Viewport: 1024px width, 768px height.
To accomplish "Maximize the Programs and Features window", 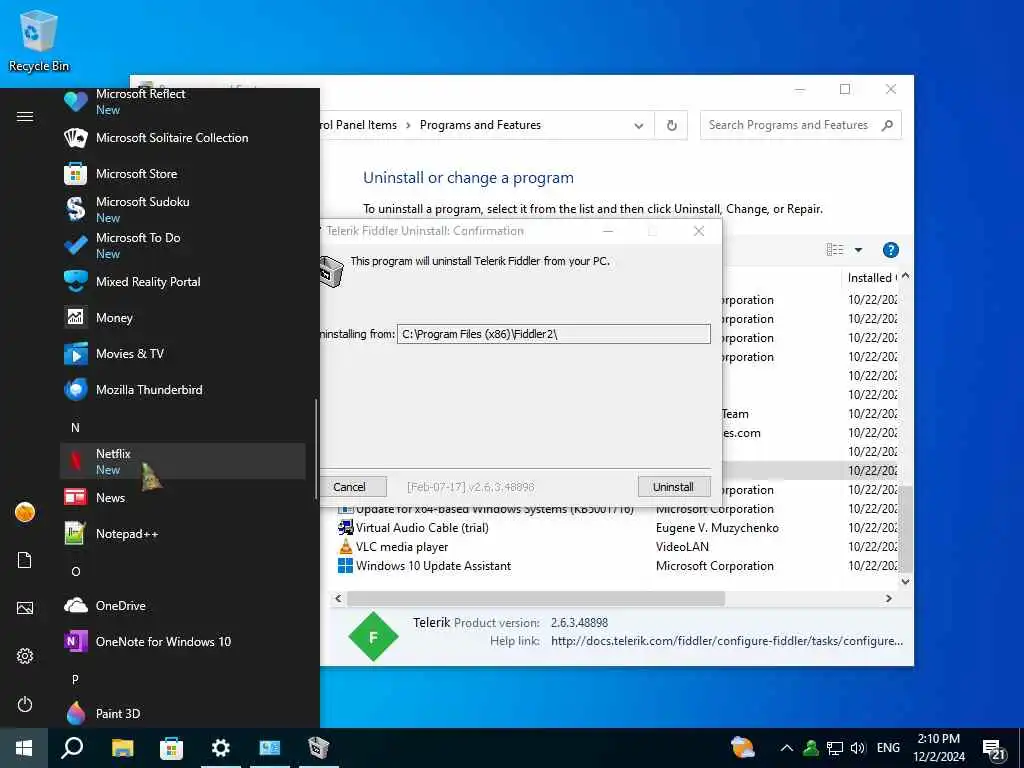I will [845, 89].
